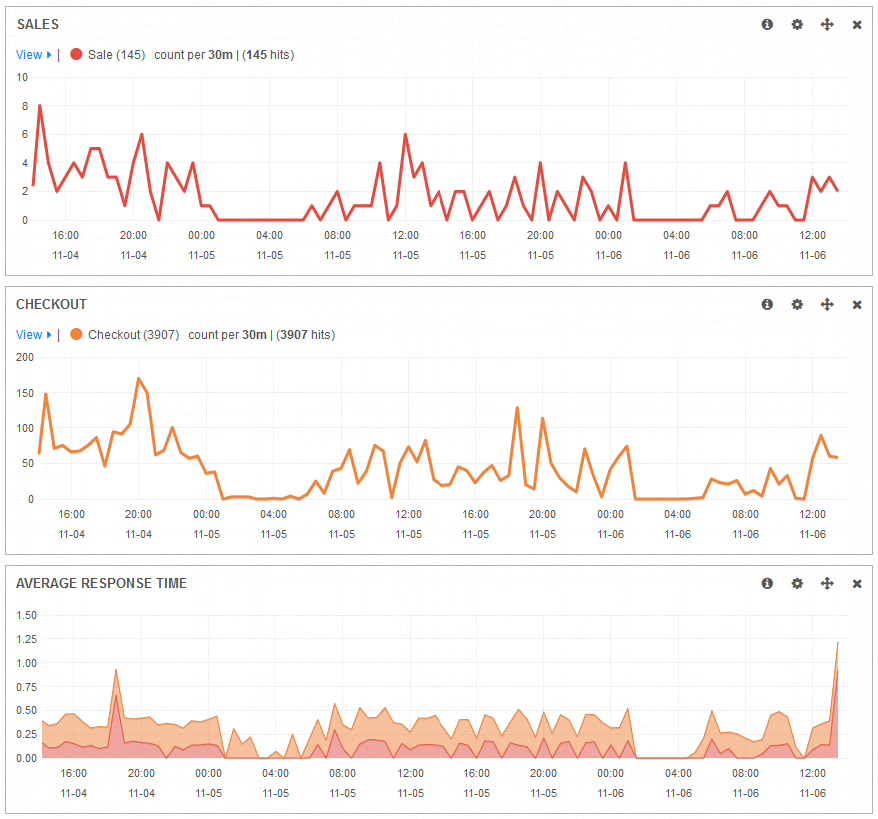Show info for Checkout panel
This screenshot has height=819, width=878.
(767, 304)
